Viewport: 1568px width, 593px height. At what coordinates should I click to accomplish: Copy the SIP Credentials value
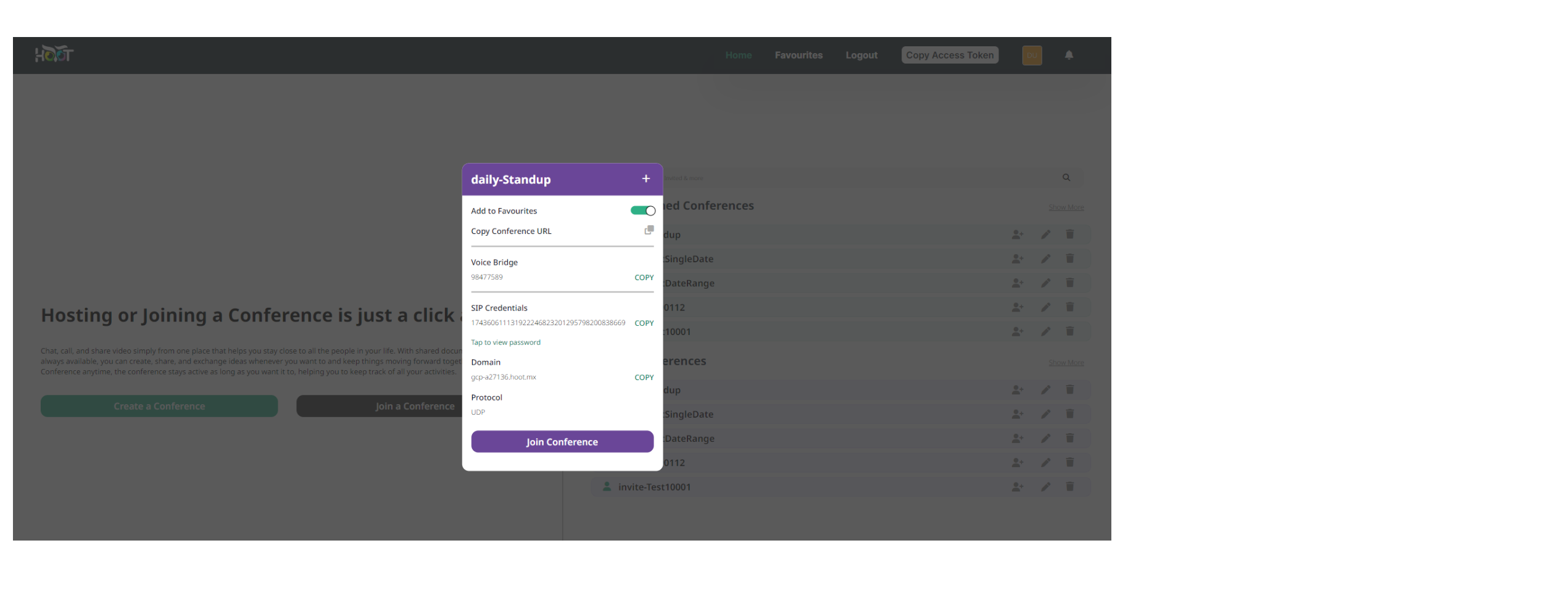644,323
